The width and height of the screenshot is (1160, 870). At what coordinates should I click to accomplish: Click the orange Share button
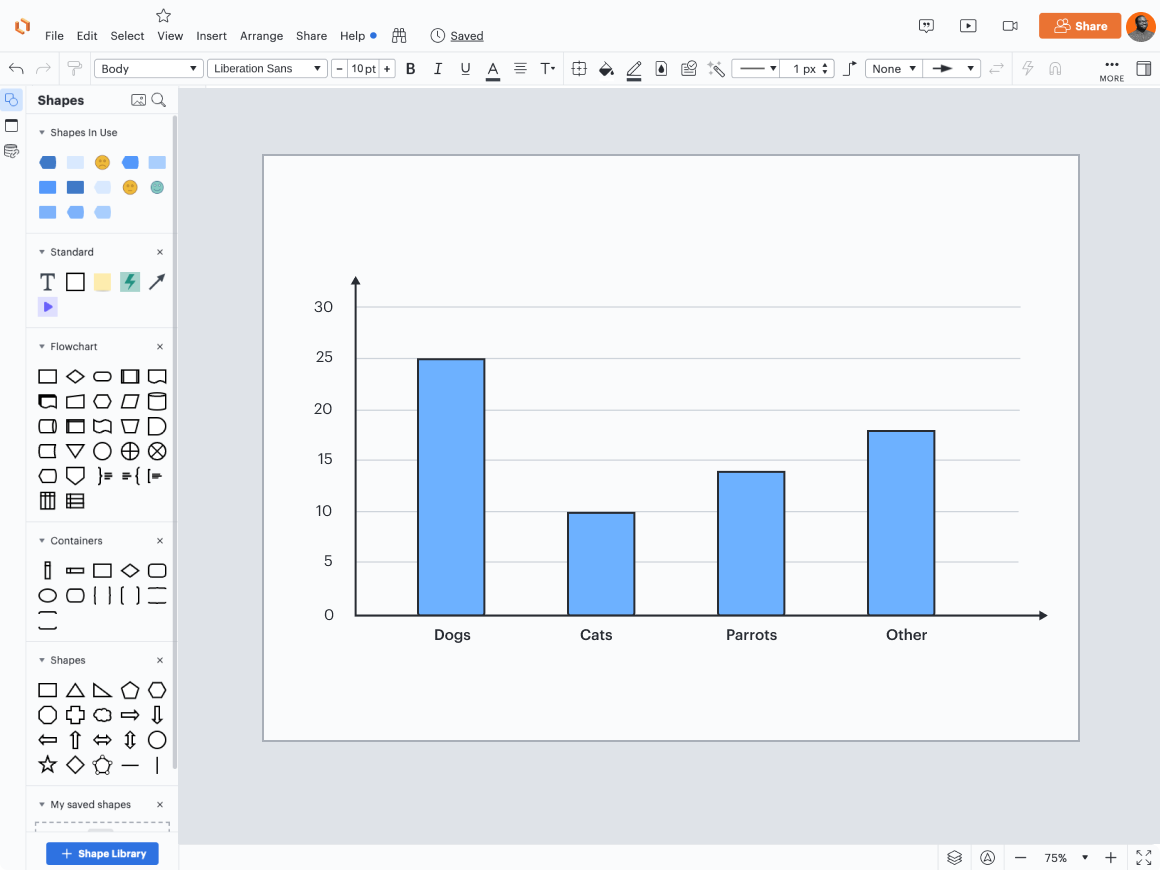(x=1079, y=26)
